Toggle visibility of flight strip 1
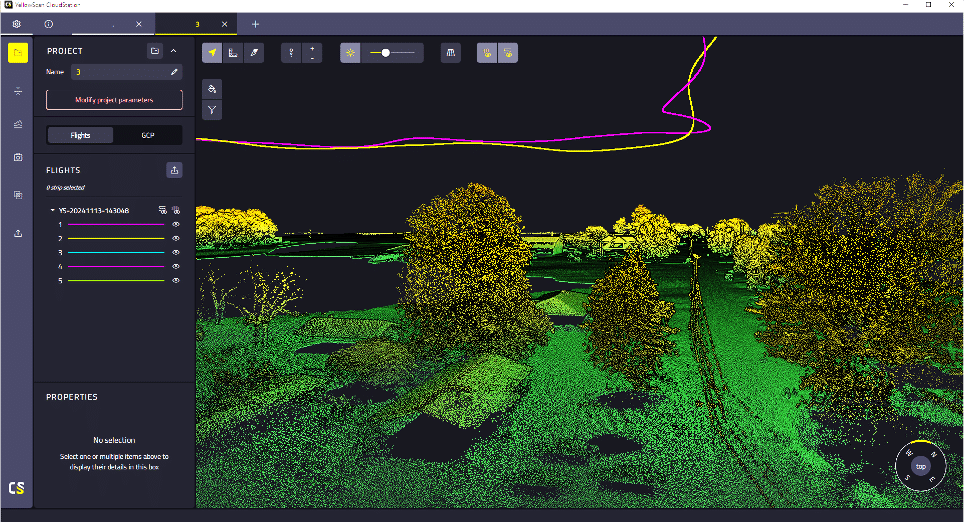Viewport: 964px width, 522px height. (x=176, y=225)
